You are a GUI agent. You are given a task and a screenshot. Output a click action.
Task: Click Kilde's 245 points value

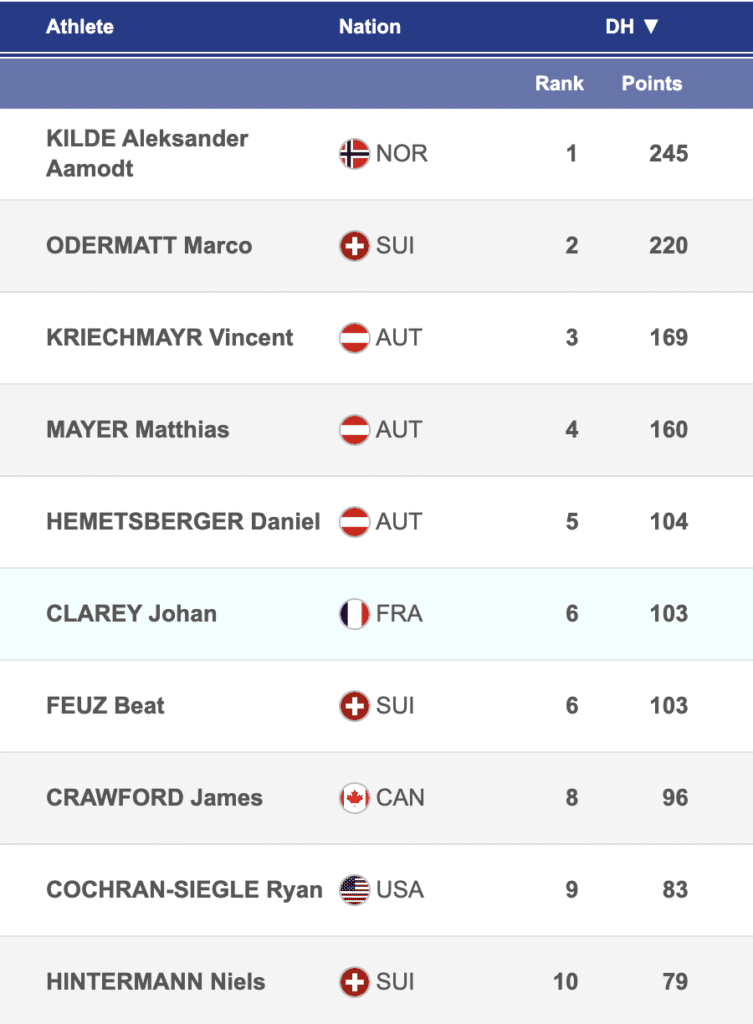pyautogui.click(x=667, y=154)
